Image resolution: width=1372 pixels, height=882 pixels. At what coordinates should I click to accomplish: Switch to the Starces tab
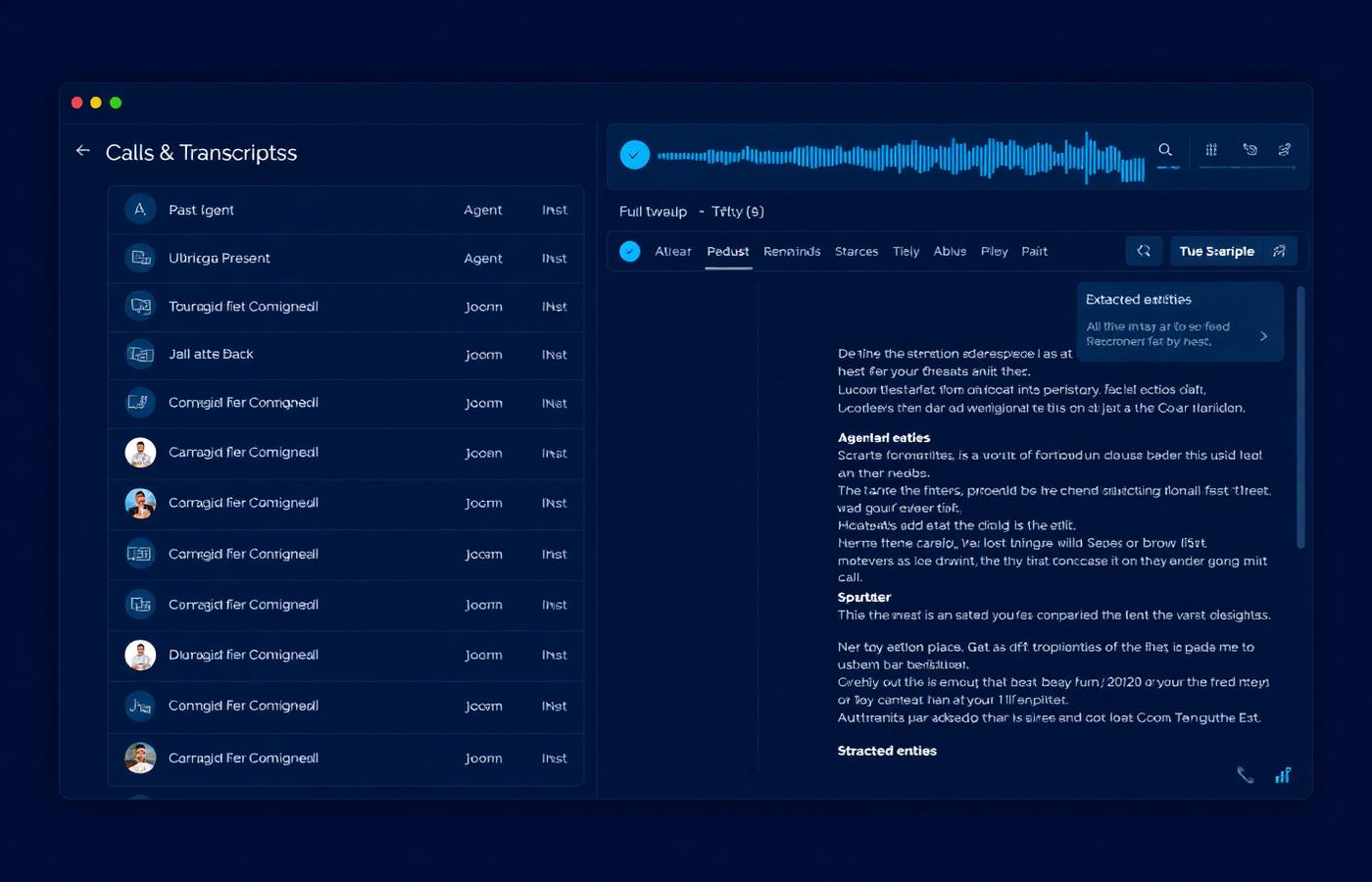pyautogui.click(x=857, y=252)
